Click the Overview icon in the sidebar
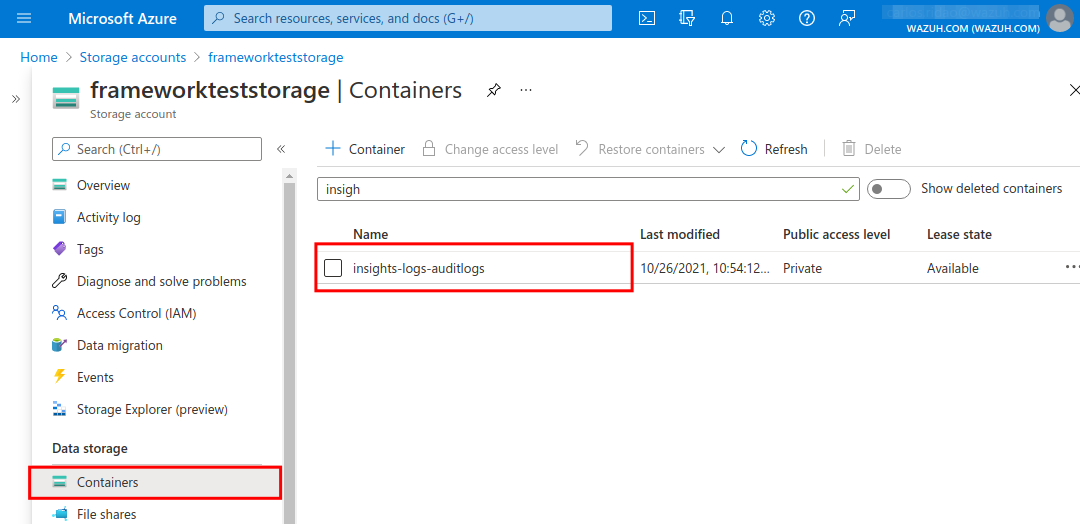 tap(60, 185)
